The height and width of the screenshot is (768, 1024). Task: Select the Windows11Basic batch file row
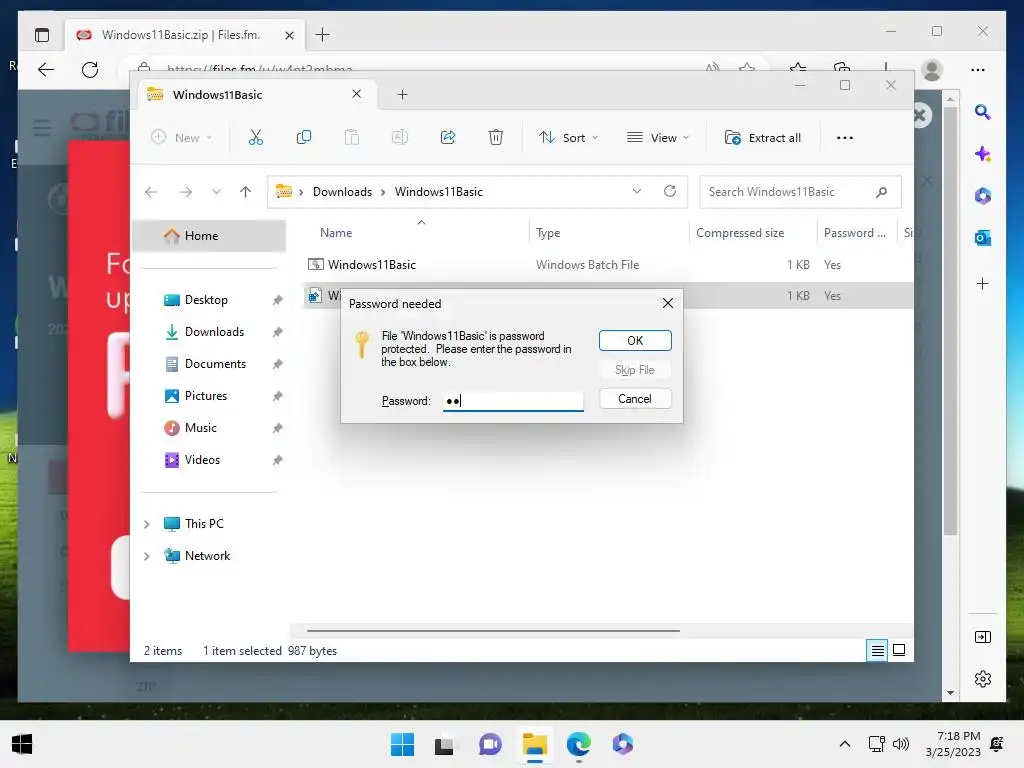tap(607, 264)
